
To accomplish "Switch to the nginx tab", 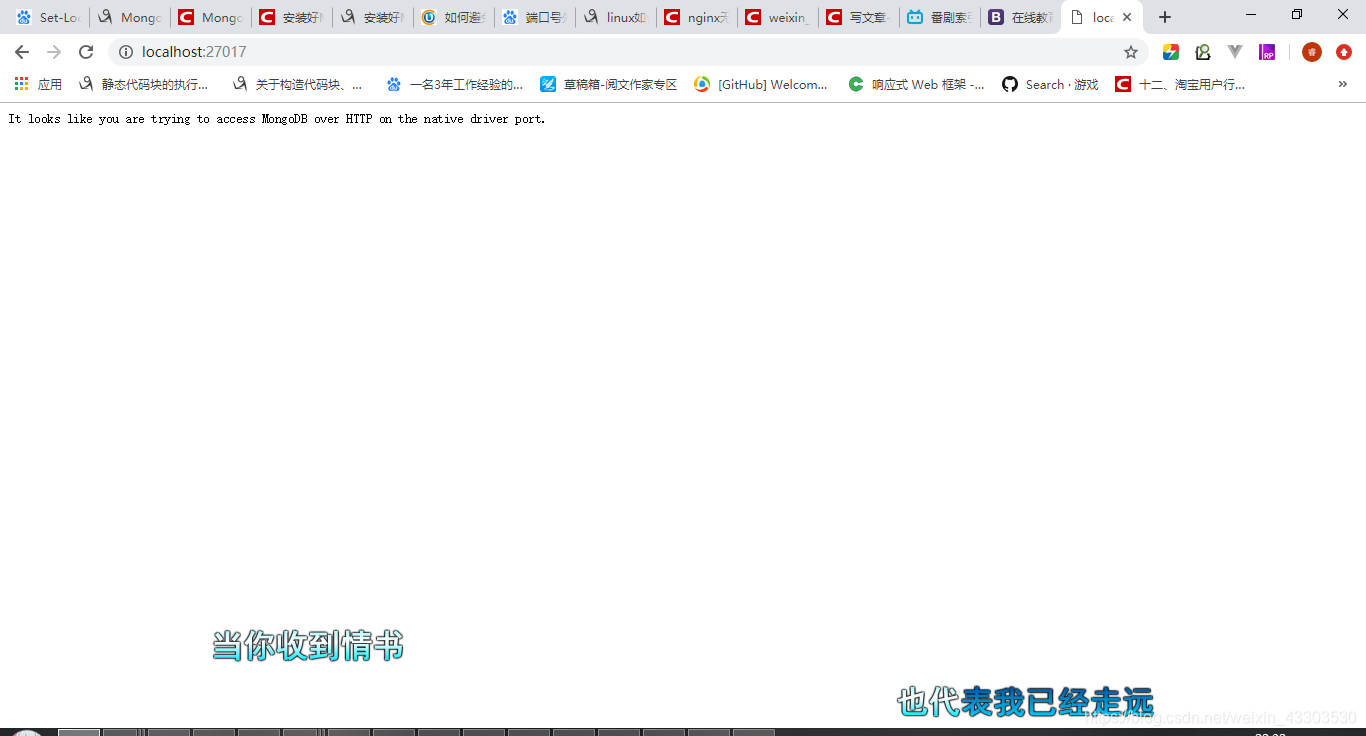I will click(x=696, y=17).
